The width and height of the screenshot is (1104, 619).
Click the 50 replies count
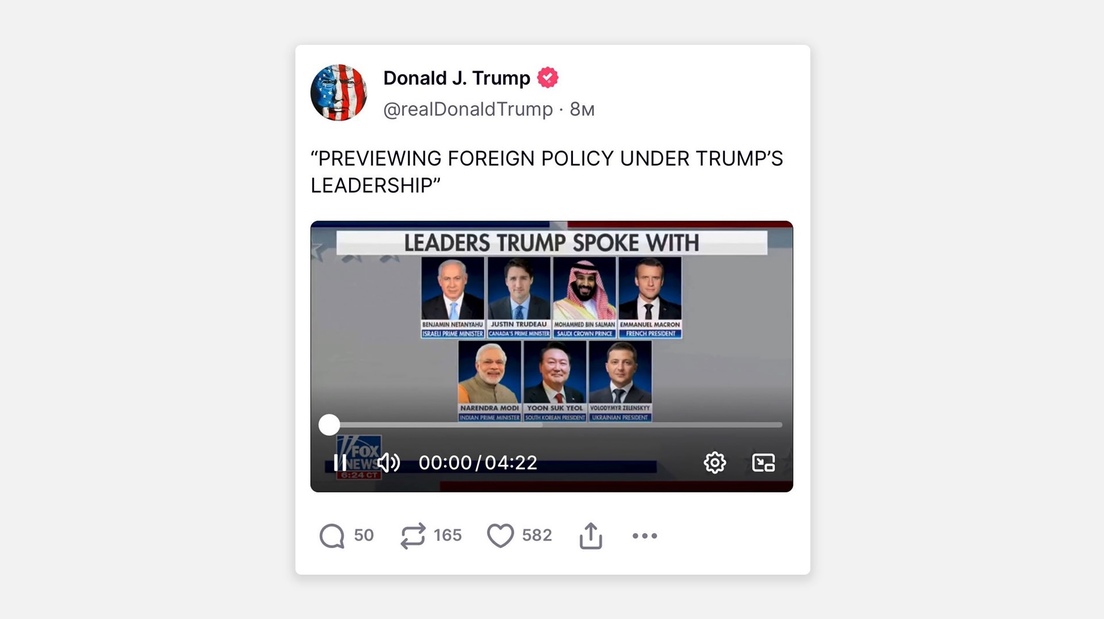(363, 535)
